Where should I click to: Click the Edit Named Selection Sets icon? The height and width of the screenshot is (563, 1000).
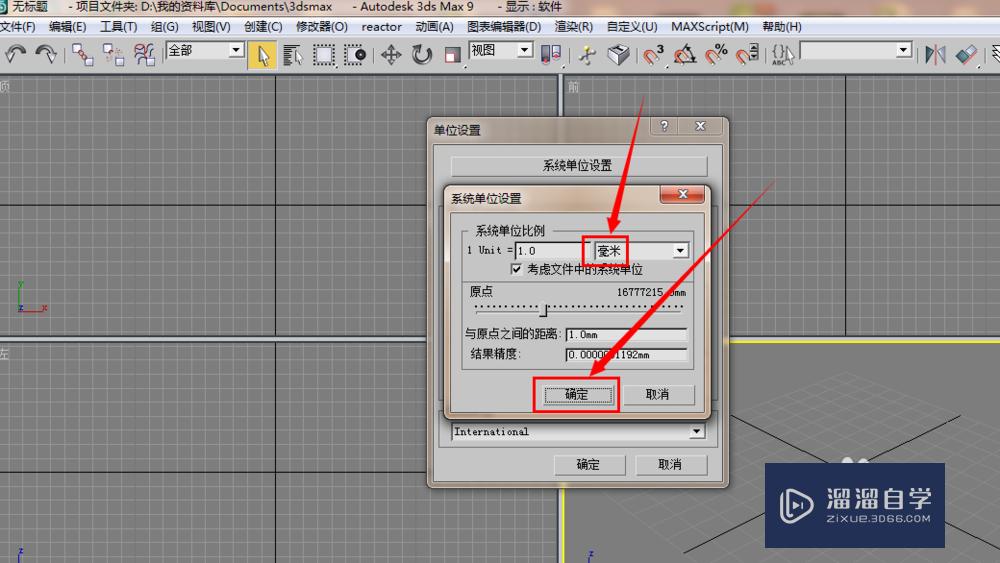pos(783,55)
